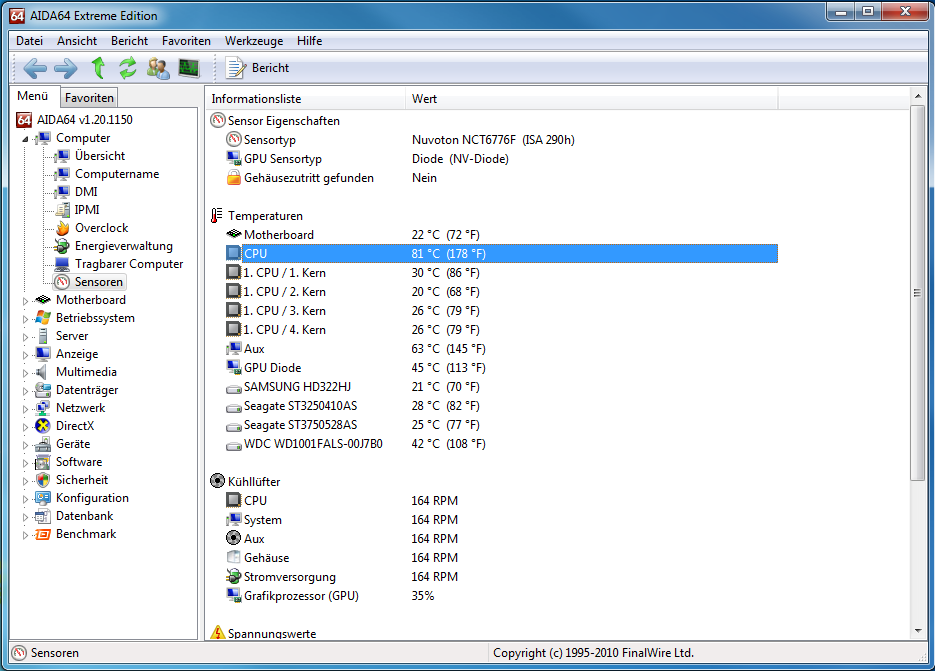Click the Overclock flame icon
This screenshot has width=935, height=671.
click(x=62, y=228)
